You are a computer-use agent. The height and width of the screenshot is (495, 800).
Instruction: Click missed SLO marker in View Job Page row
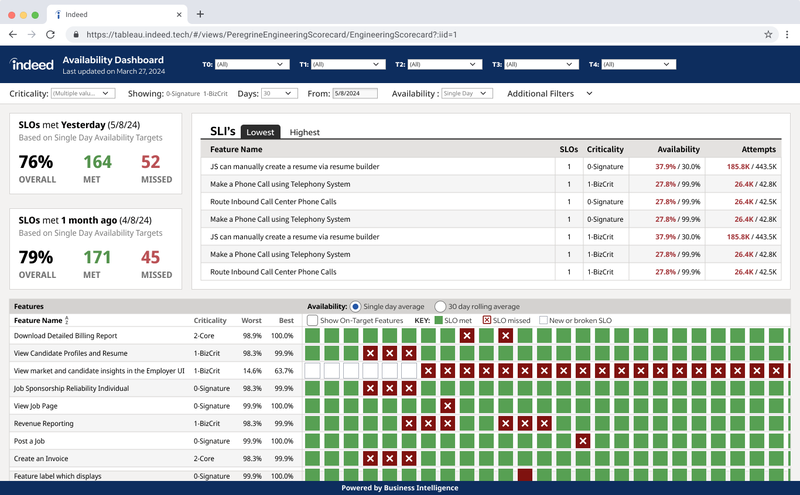click(447, 406)
